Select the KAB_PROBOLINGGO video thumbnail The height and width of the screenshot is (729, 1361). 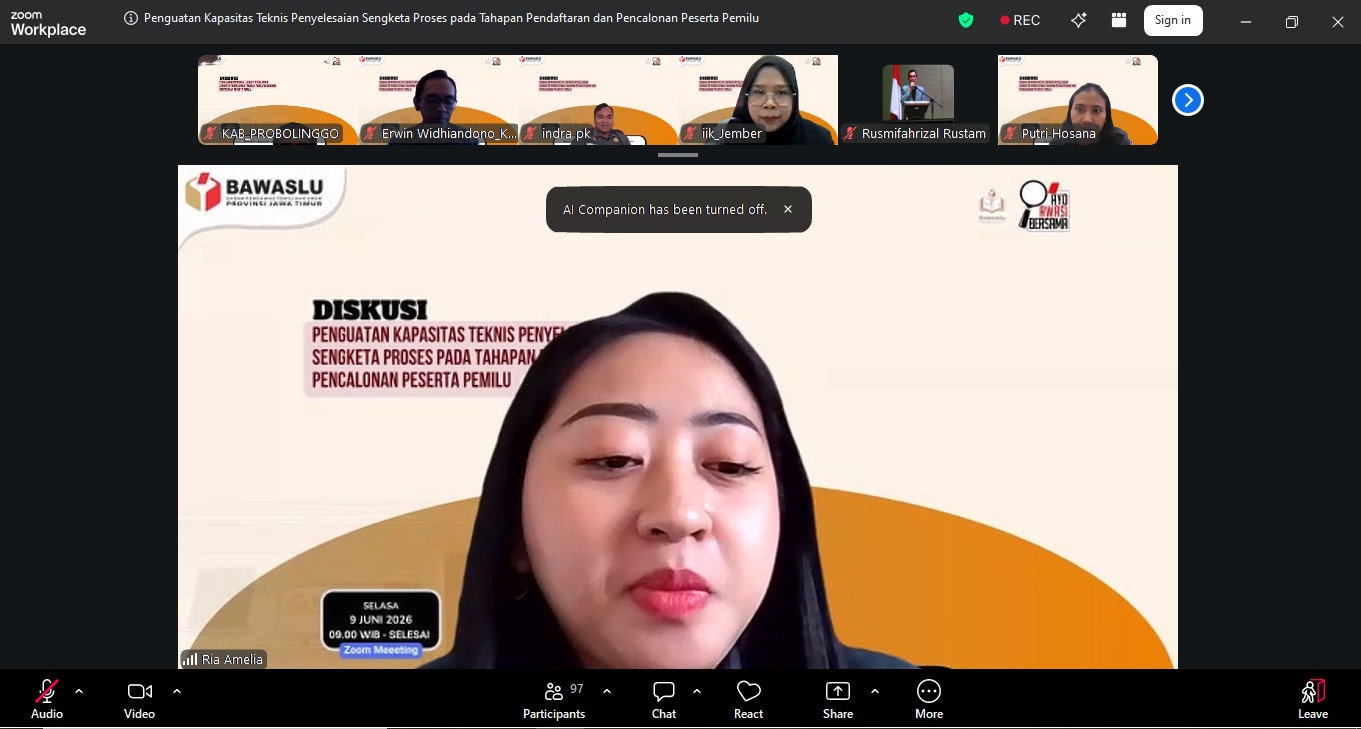[x=278, y=100]
